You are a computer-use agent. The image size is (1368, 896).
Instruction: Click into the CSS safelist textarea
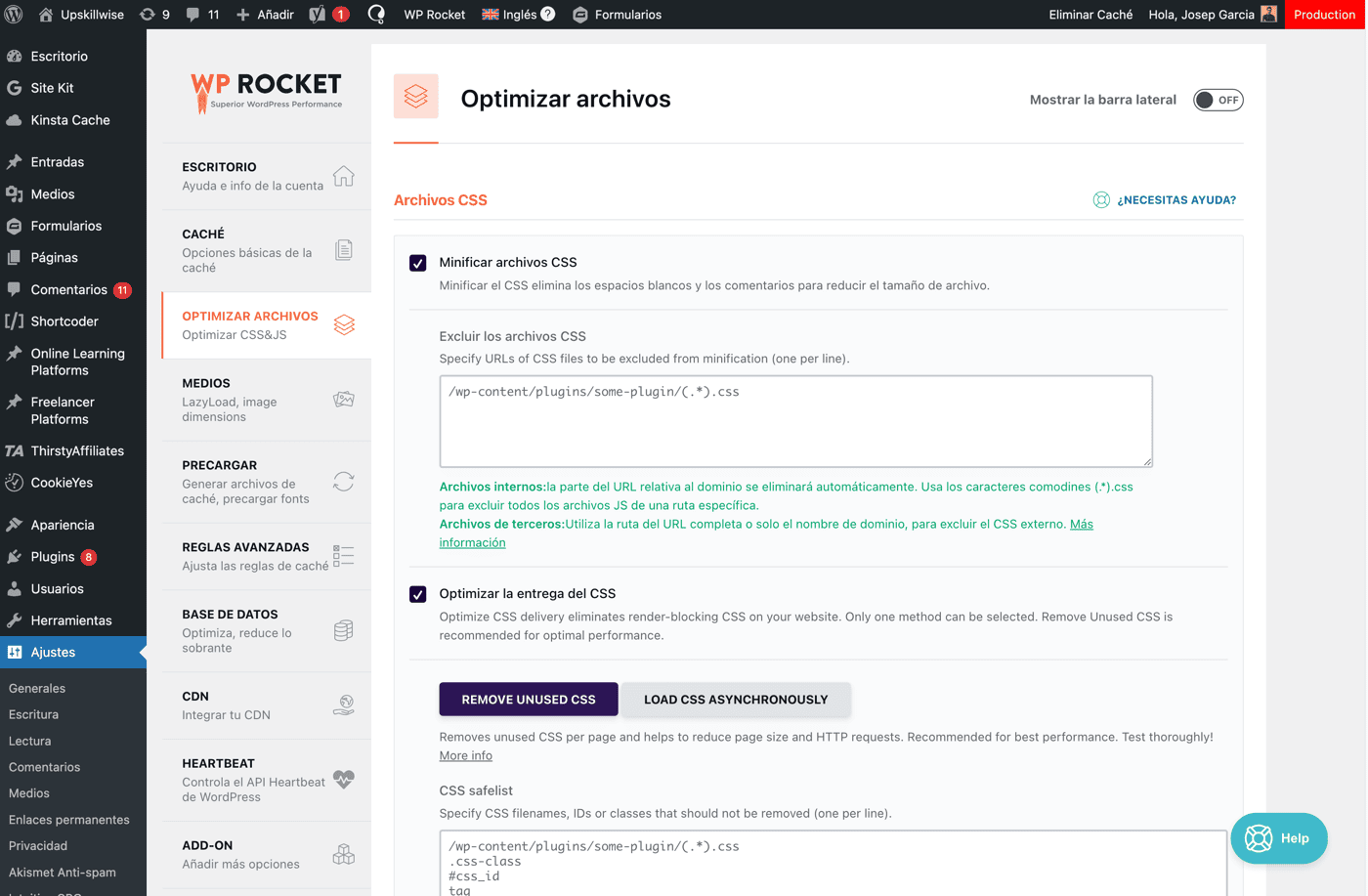click(834, 863)
